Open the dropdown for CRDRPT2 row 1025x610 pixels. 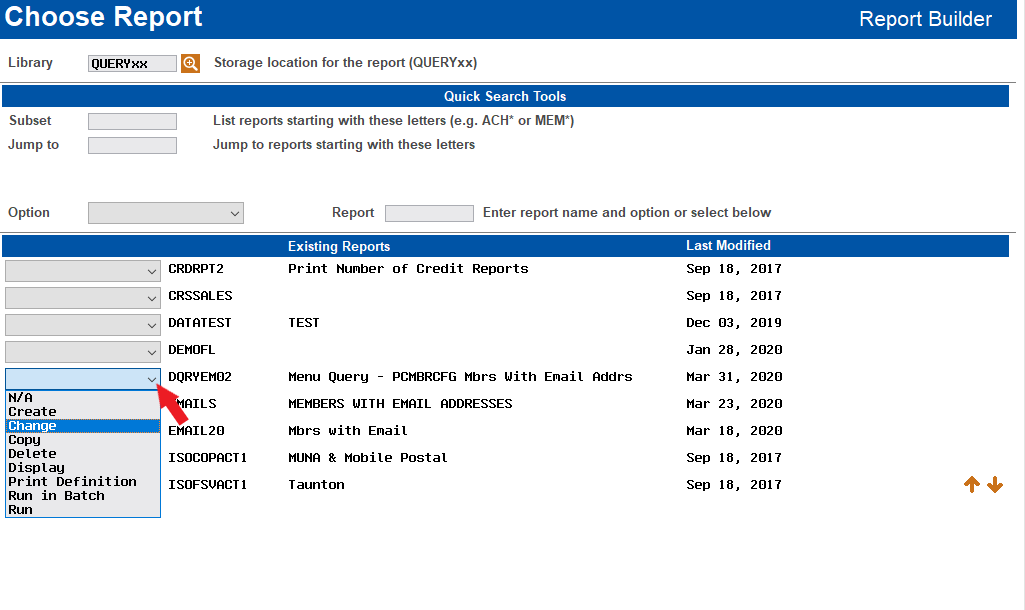[x=83, y=271]
